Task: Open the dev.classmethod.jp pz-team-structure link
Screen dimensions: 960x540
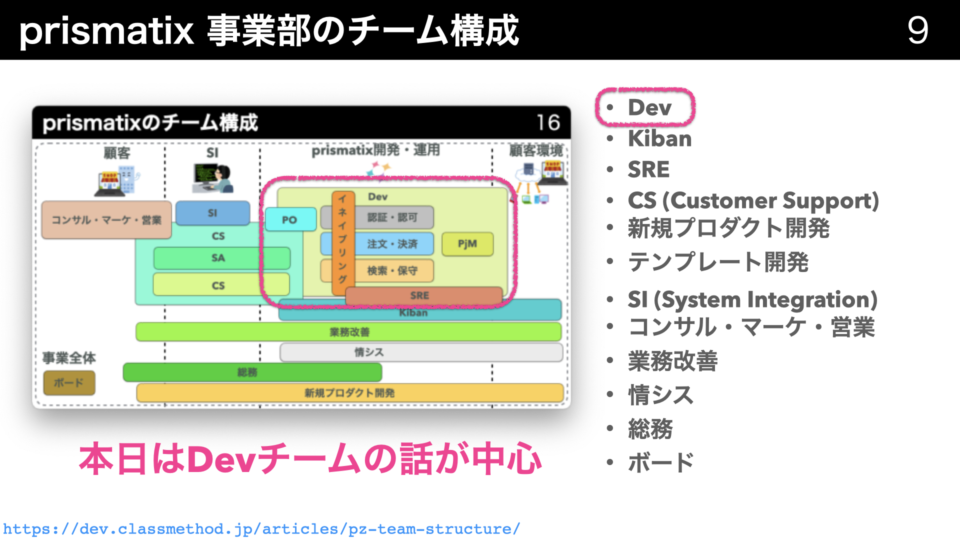Action: (261, 529)
